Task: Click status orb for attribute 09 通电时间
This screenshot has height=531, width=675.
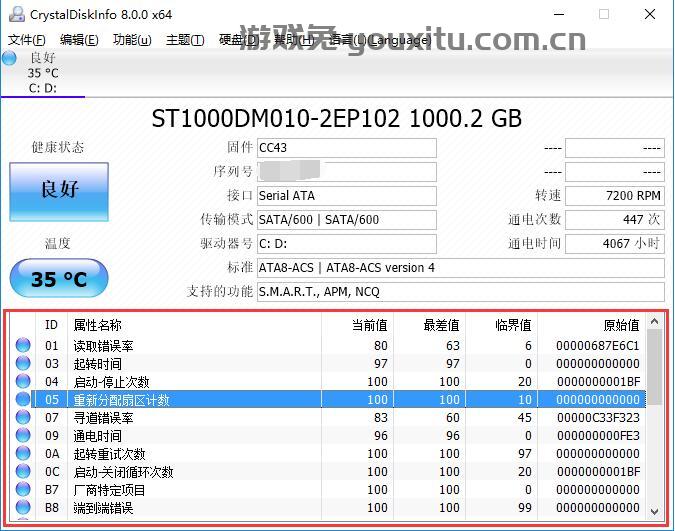Action: [x=23, y=435]
